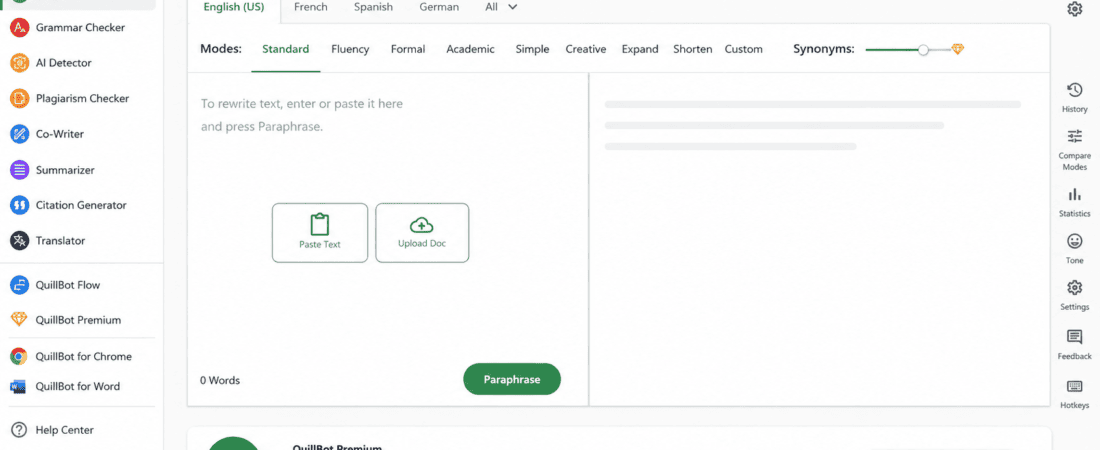Open the Feedback icon

[1074, 337]
